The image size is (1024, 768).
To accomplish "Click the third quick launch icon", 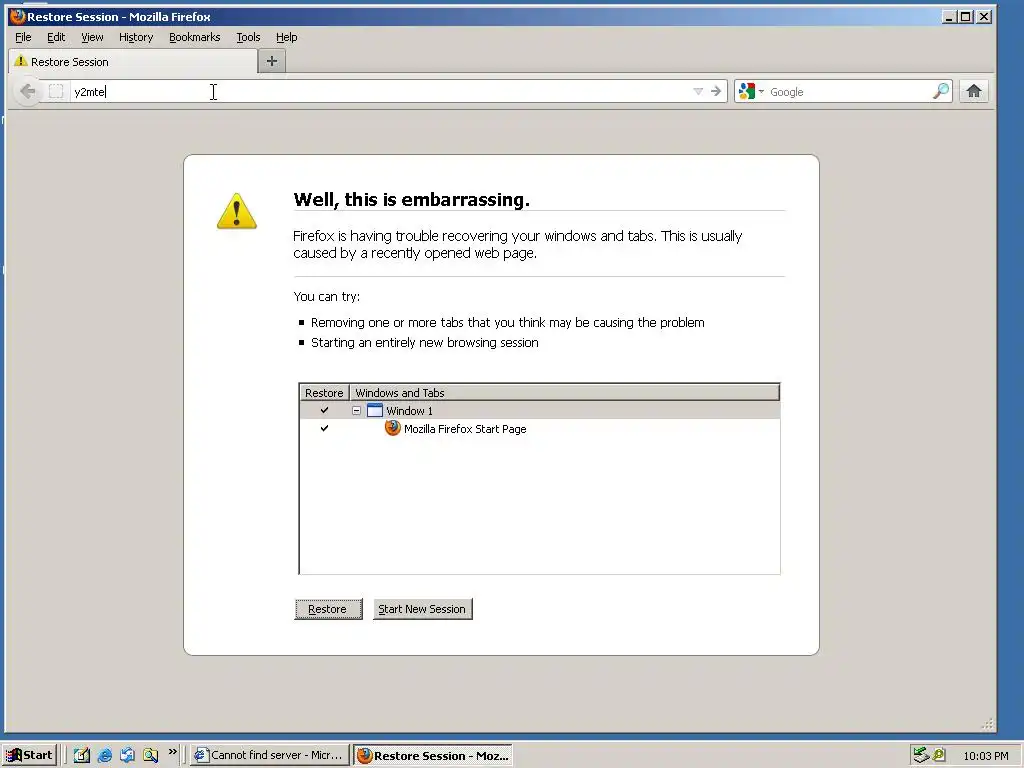I will [x=127, y=755].
